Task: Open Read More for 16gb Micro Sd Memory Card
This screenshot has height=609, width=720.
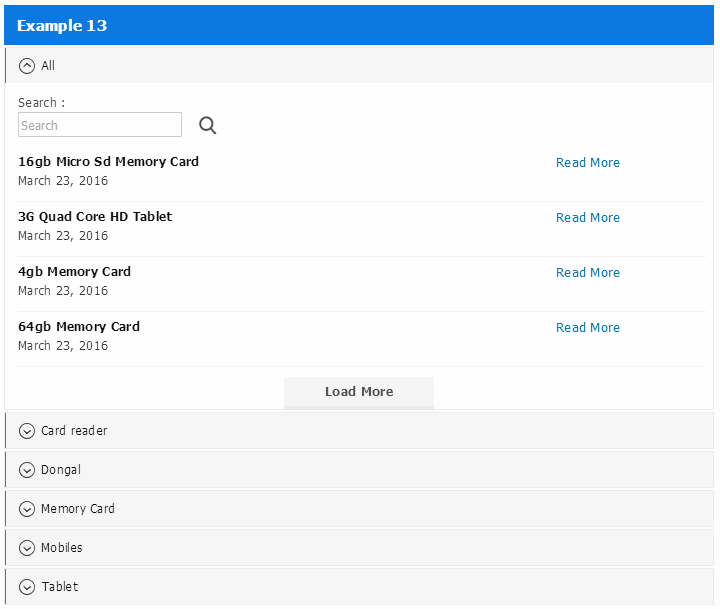Action: pyautogui.click(x=588, y=163)
